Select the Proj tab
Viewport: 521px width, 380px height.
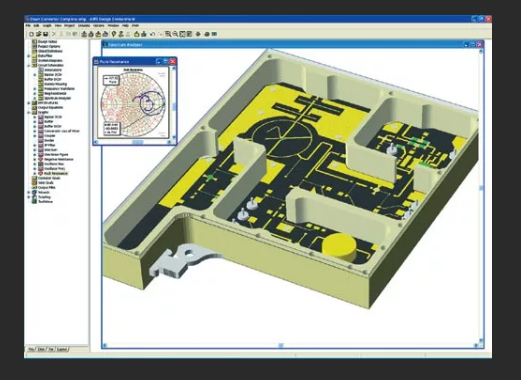click(31, 349)
